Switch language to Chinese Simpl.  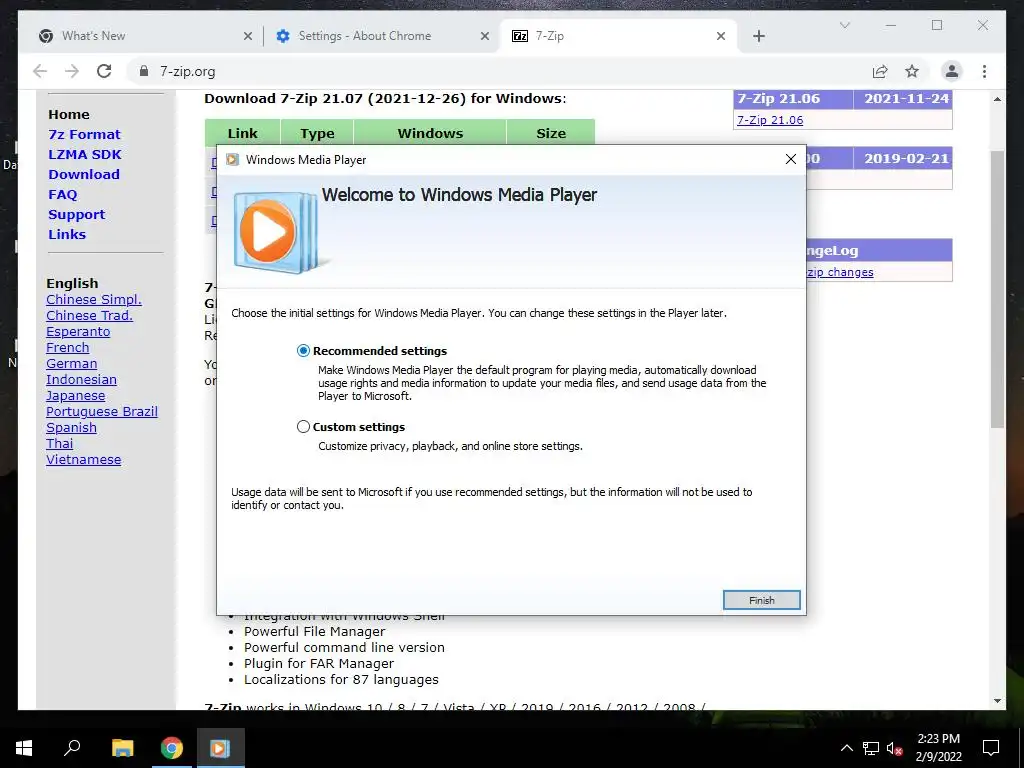(x=93, y=299)
